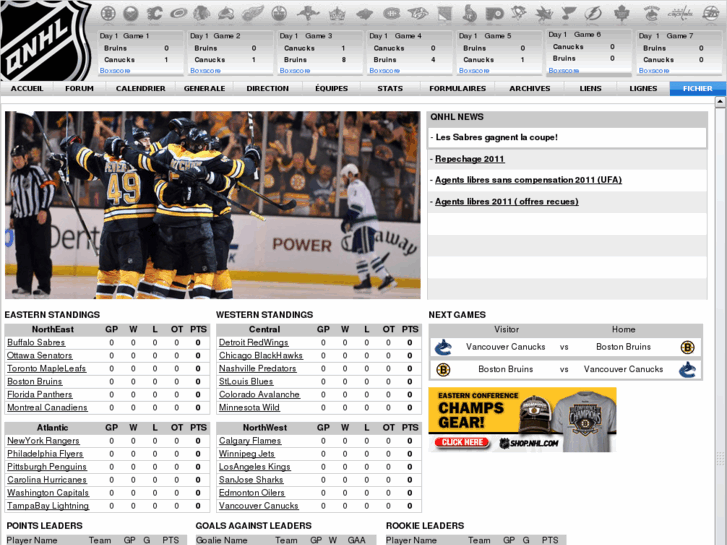This screenshot has height=545, width=727.
Task: Open the DIRECTION menu
Action: pos(268,89)
